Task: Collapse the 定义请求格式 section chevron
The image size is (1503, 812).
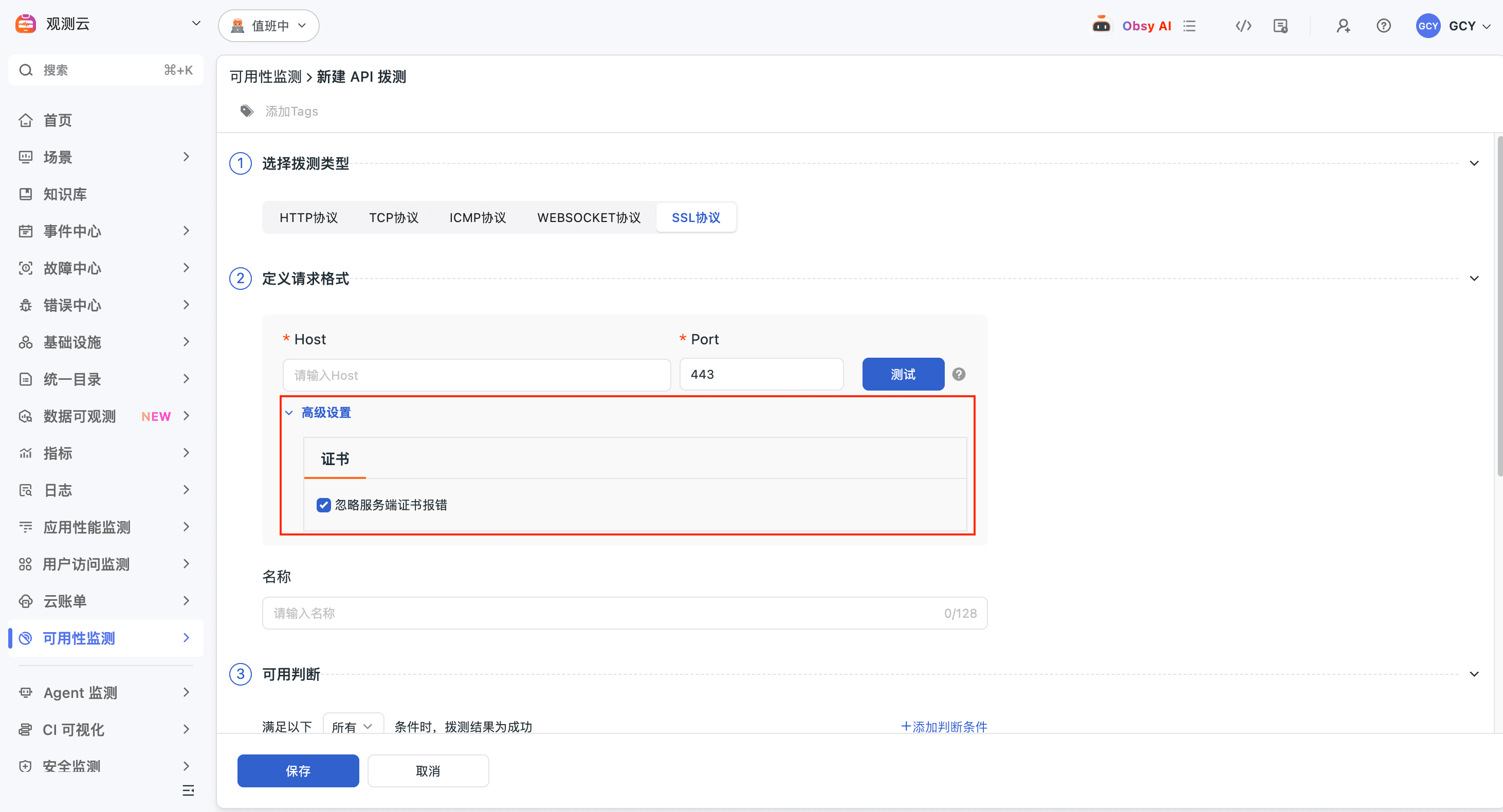Action: coord(1474,278)
